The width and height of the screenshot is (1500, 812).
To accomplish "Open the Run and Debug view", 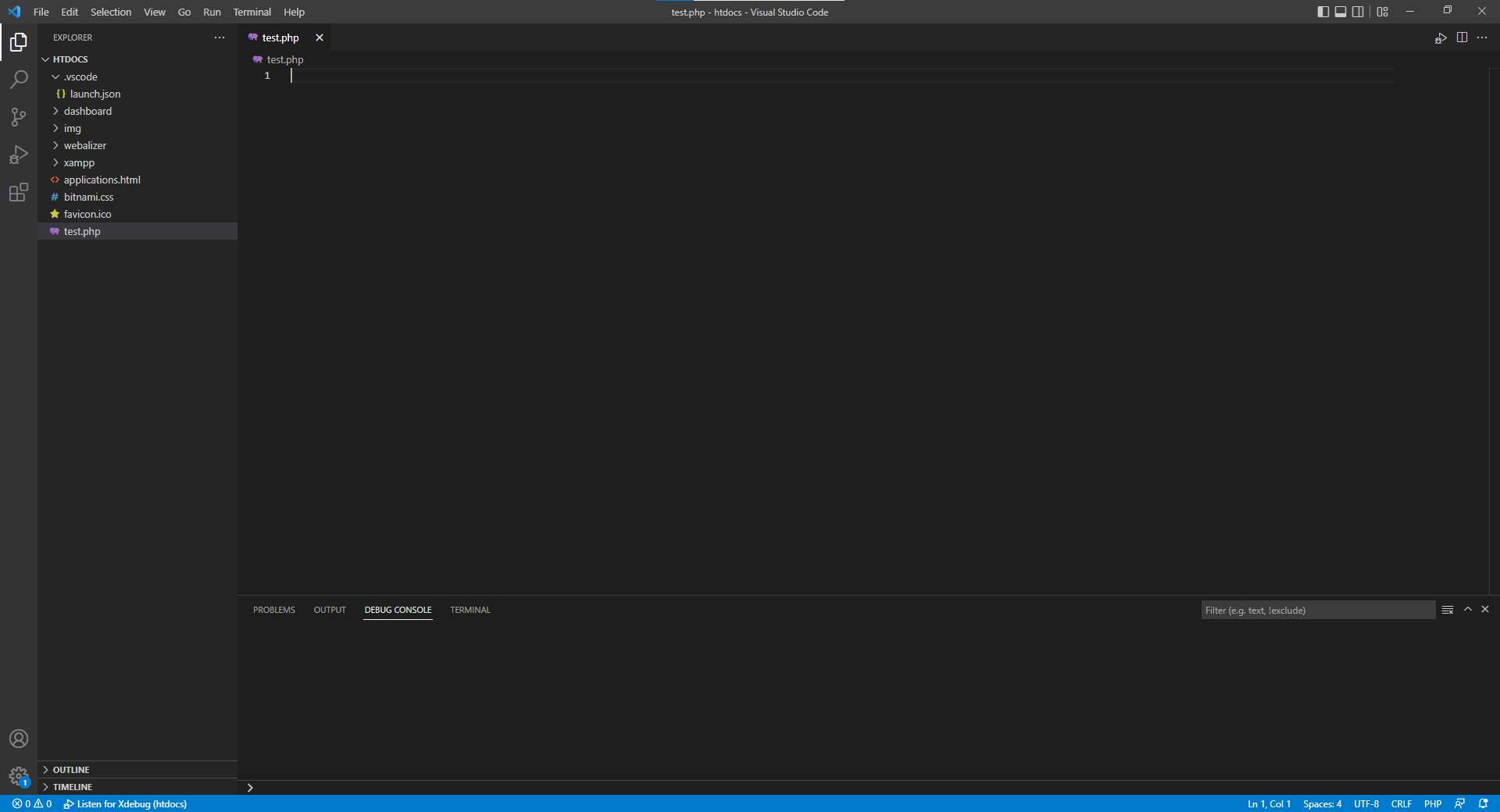I will pos(19,155).
